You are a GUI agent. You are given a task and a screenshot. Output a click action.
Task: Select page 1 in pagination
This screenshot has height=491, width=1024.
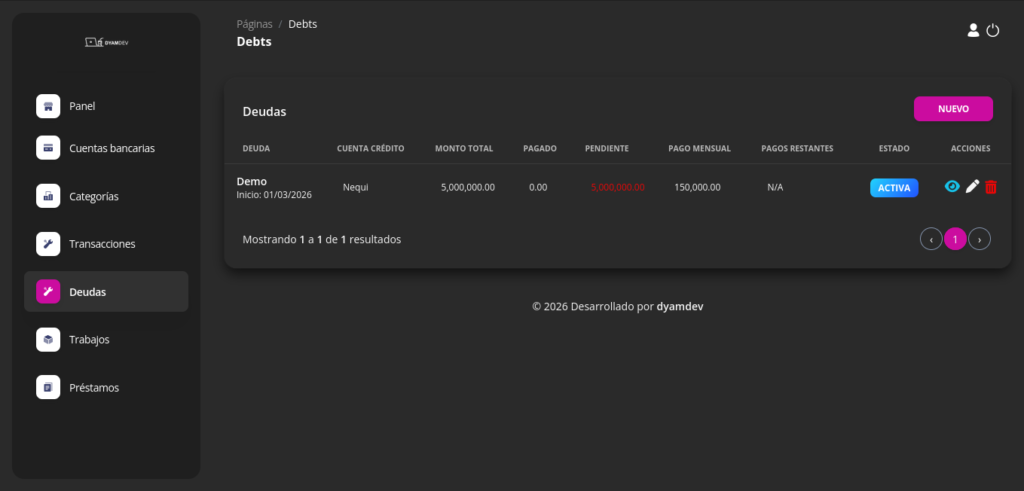[955, 239]
